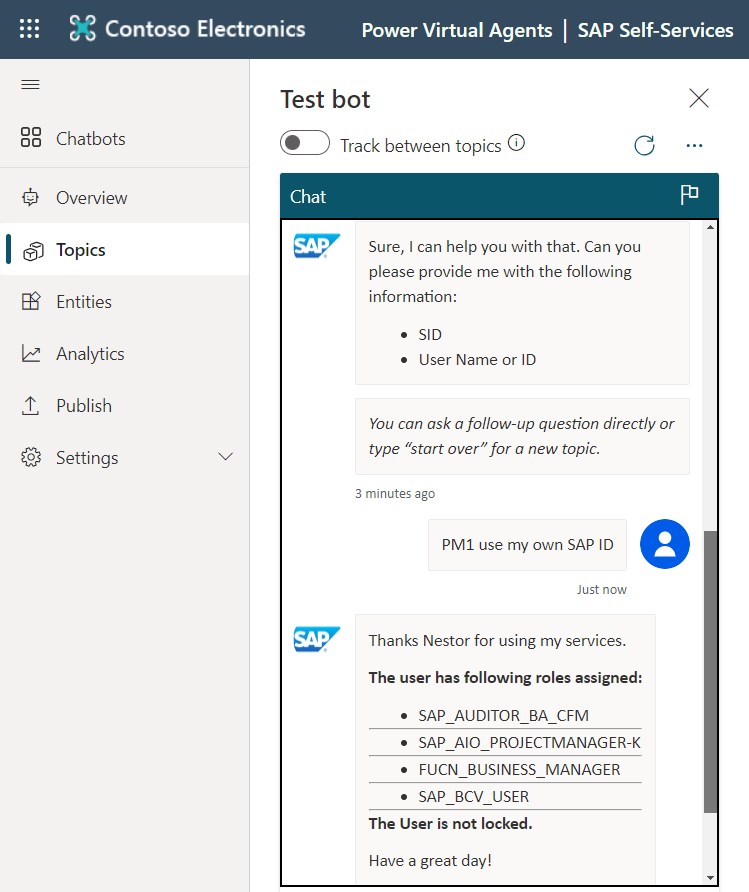This screenshot has height=892, width=749.
Task: Click SAP Self-Services bot name
Action: (655, 30)
